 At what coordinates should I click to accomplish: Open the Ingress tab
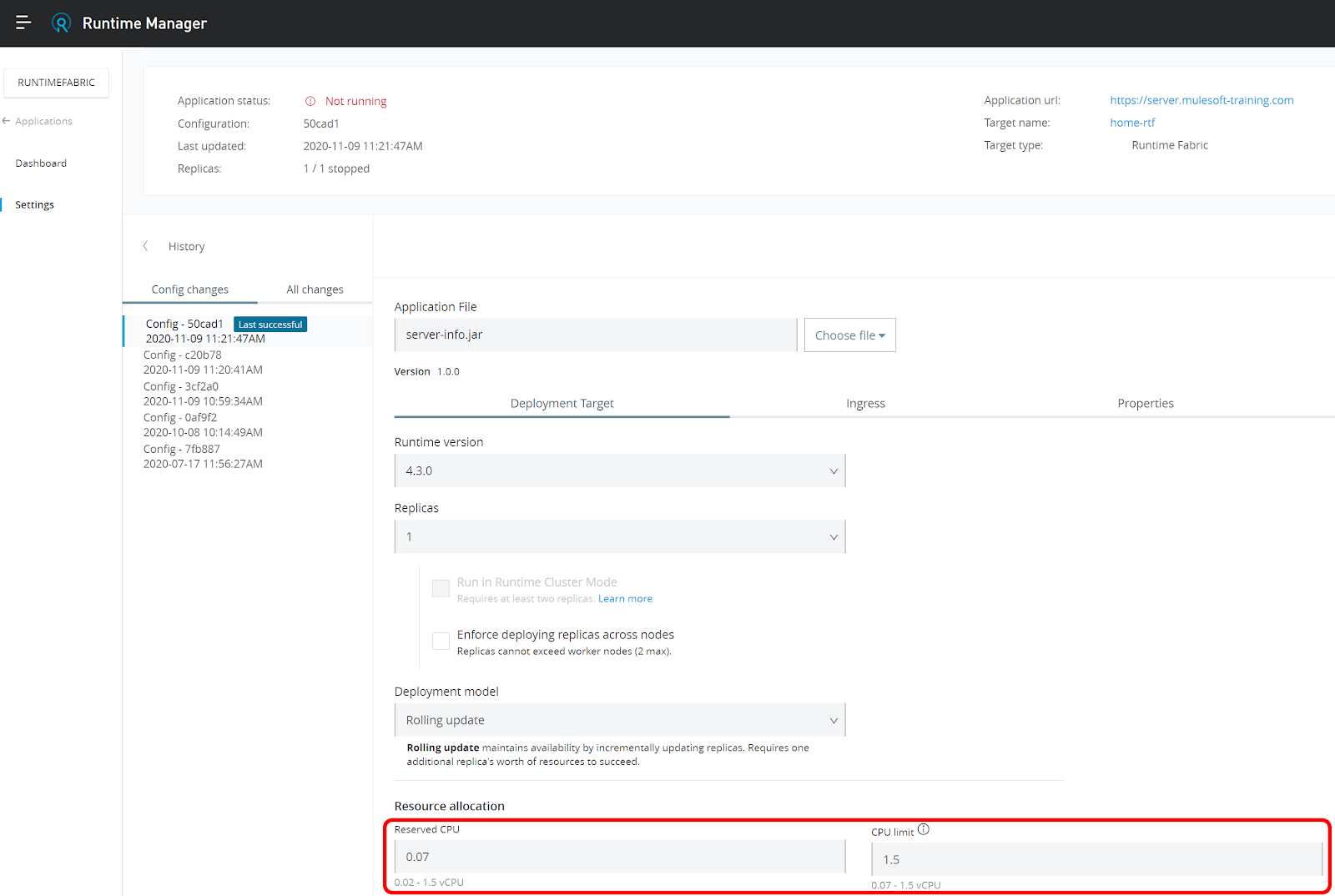[865, 403]
